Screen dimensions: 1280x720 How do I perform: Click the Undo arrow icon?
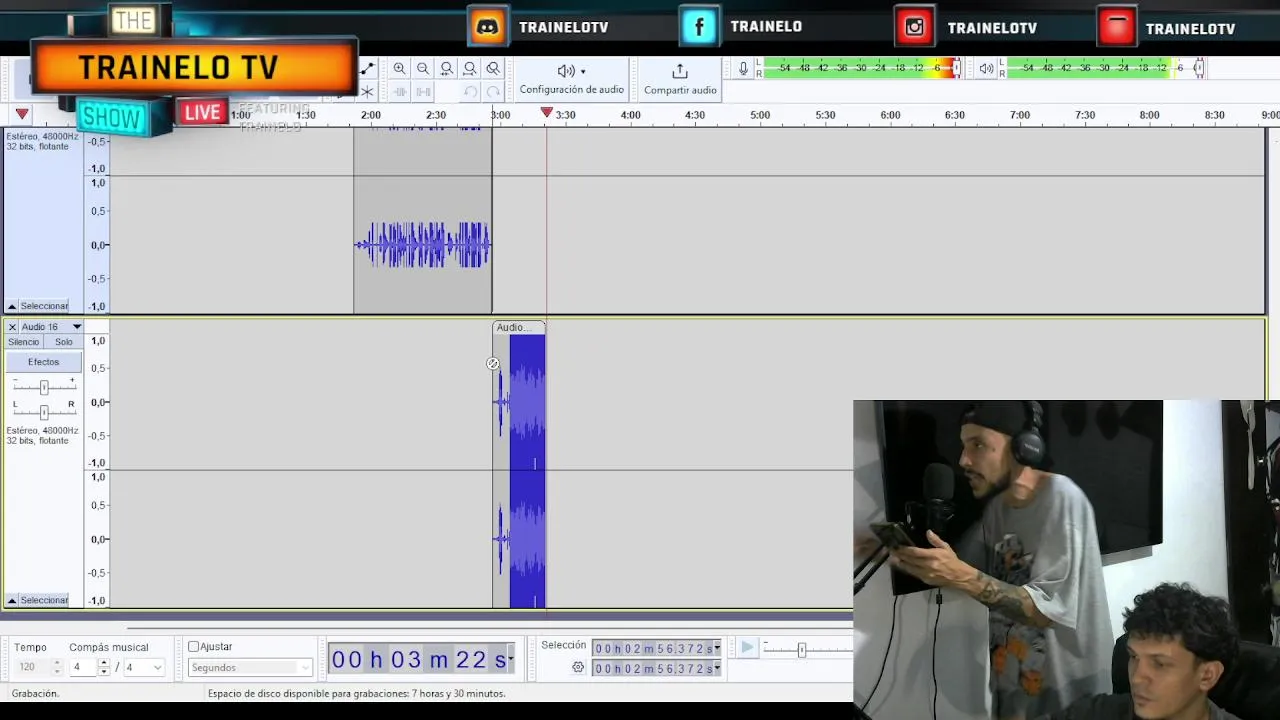pyautogui.click(x=470, y=92)
